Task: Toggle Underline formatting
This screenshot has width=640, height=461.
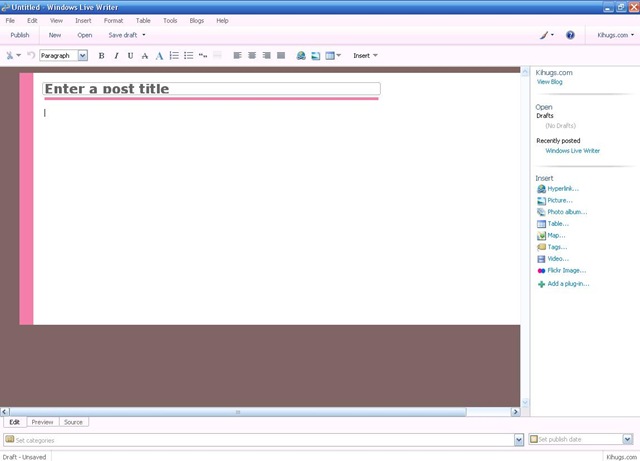Action: [130, 56]
